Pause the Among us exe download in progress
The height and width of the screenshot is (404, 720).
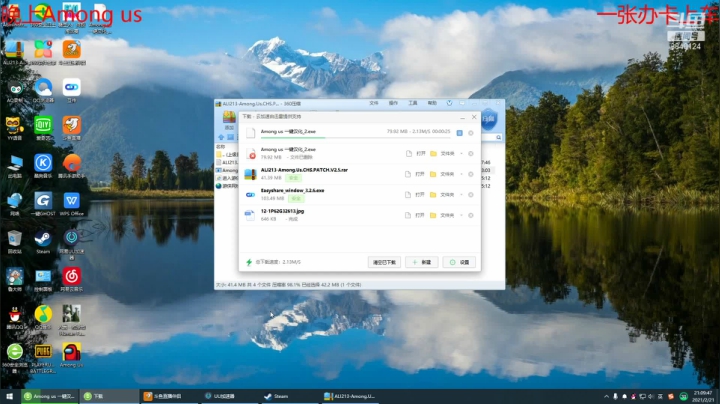(460, 133)
